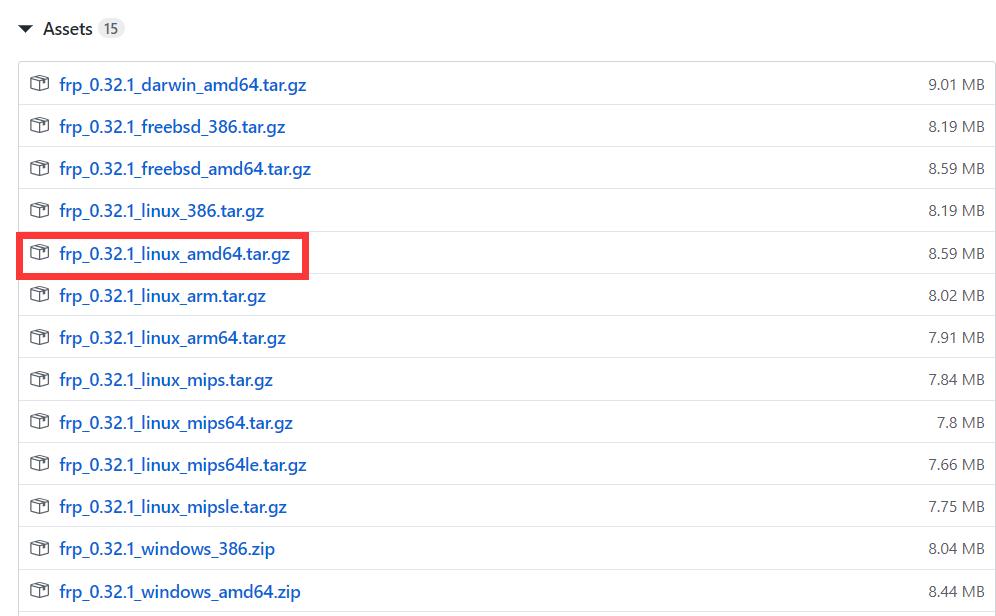
Task: Click the 8.04 MB size of windows_386
Action: point(956,549)
